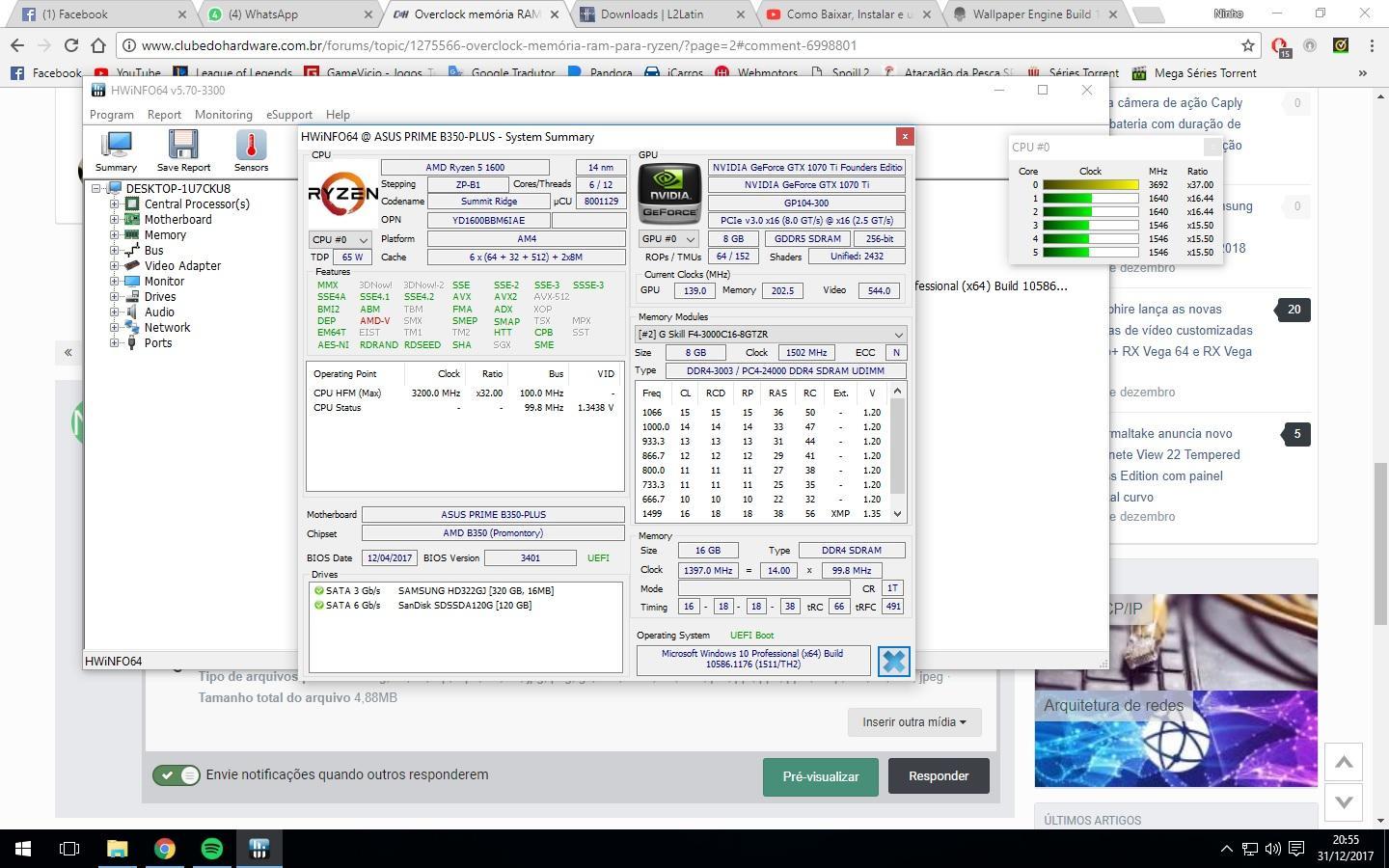Bookmark this page with the star icon
The height and width of the screenshot is (868, 1389).
tap(1247, 45)
